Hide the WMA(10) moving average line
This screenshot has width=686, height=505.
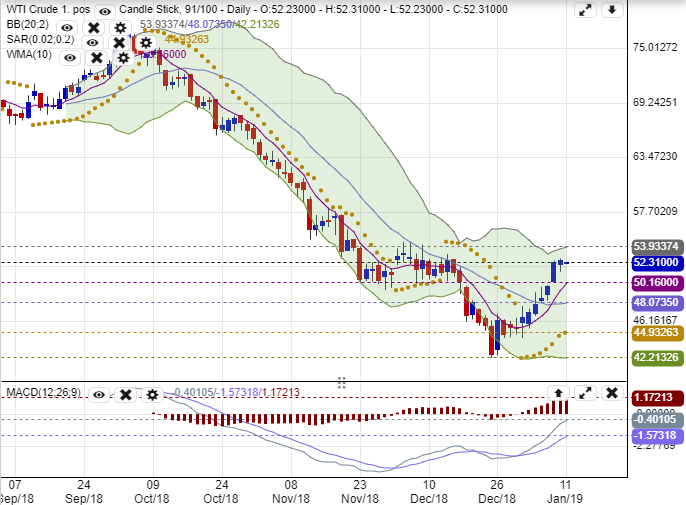click(70, 57)
